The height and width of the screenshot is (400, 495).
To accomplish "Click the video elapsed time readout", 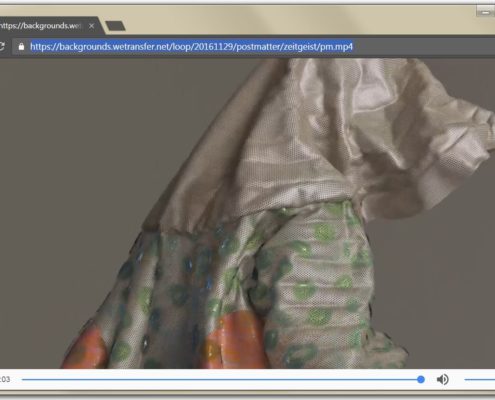I will (5, 379).
